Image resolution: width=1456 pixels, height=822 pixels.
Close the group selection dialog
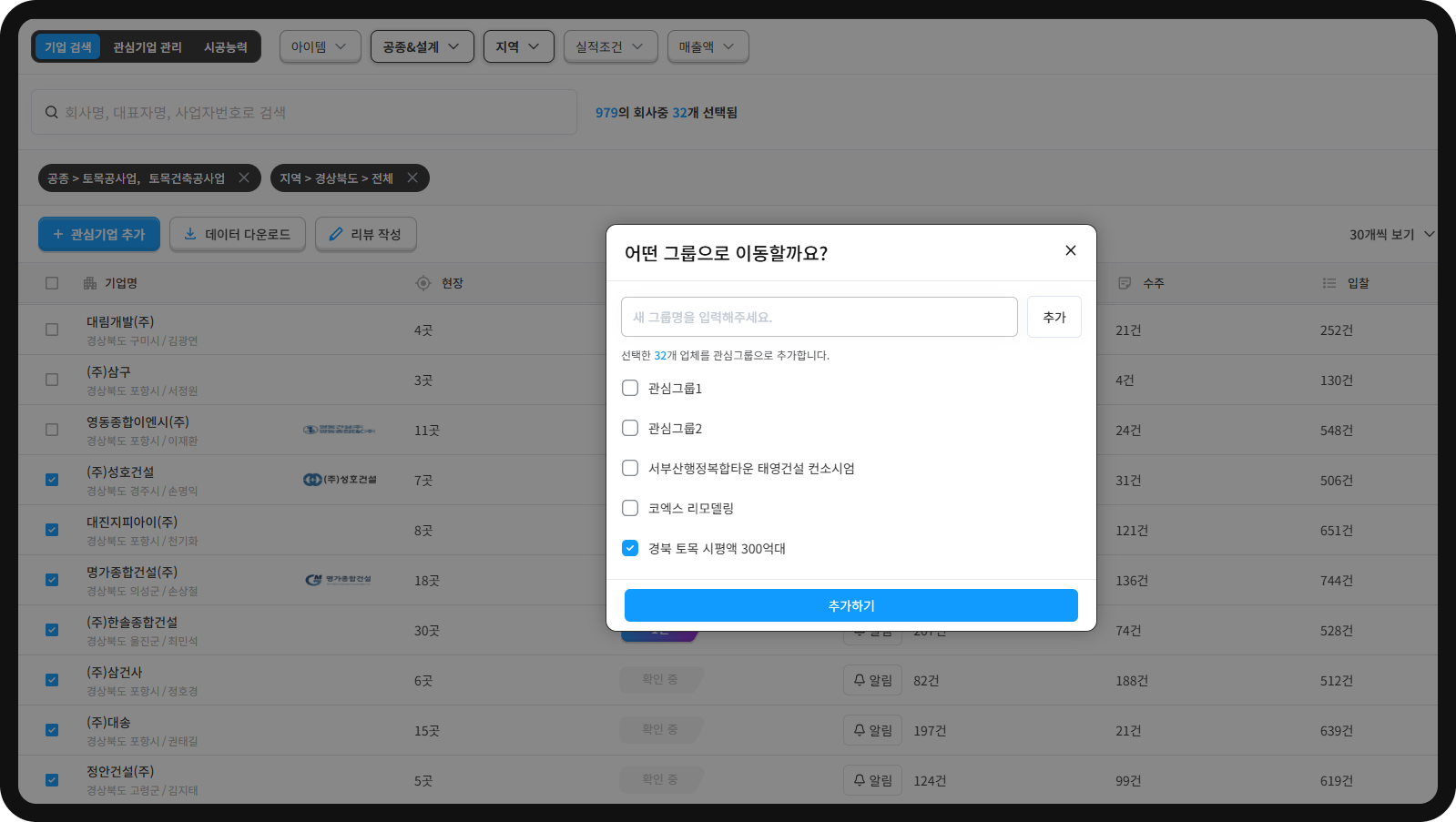pos(1071,250)
